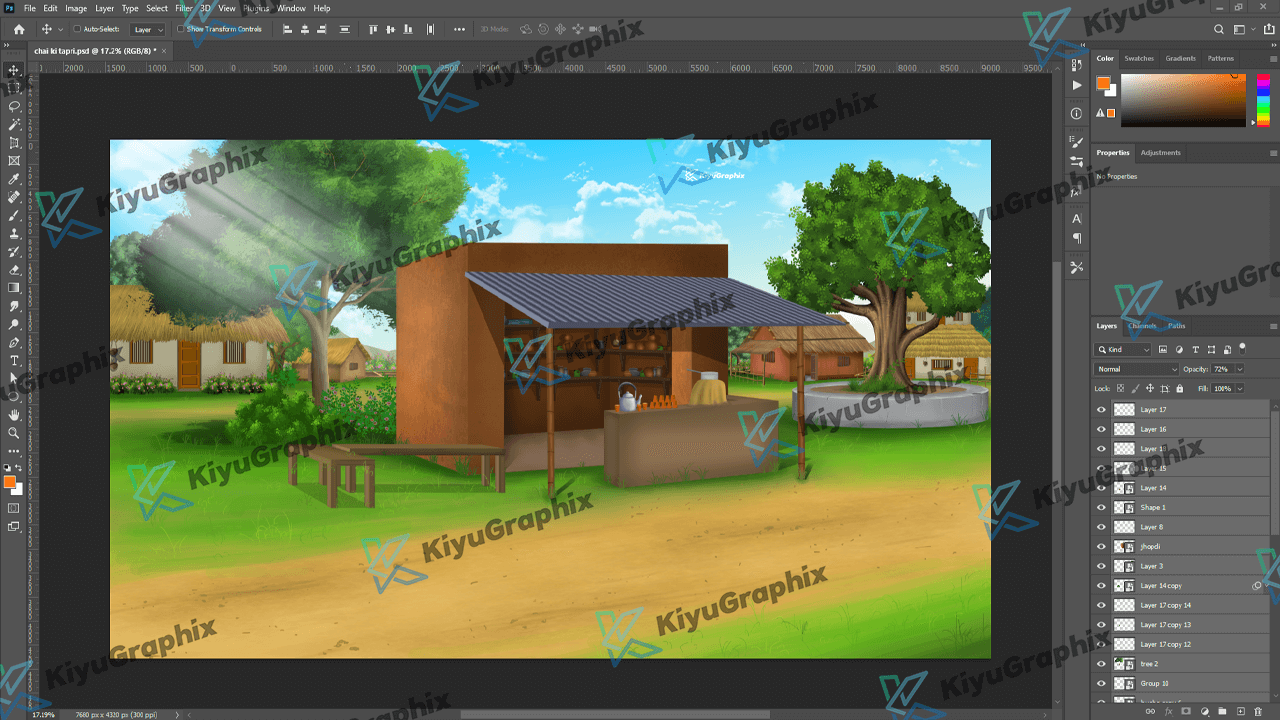The width and height of the screenshot is (1280, 720).
Task: Open the Normal blend mode dropdown
Action: pyautogui.click(x=1137, y=369)
